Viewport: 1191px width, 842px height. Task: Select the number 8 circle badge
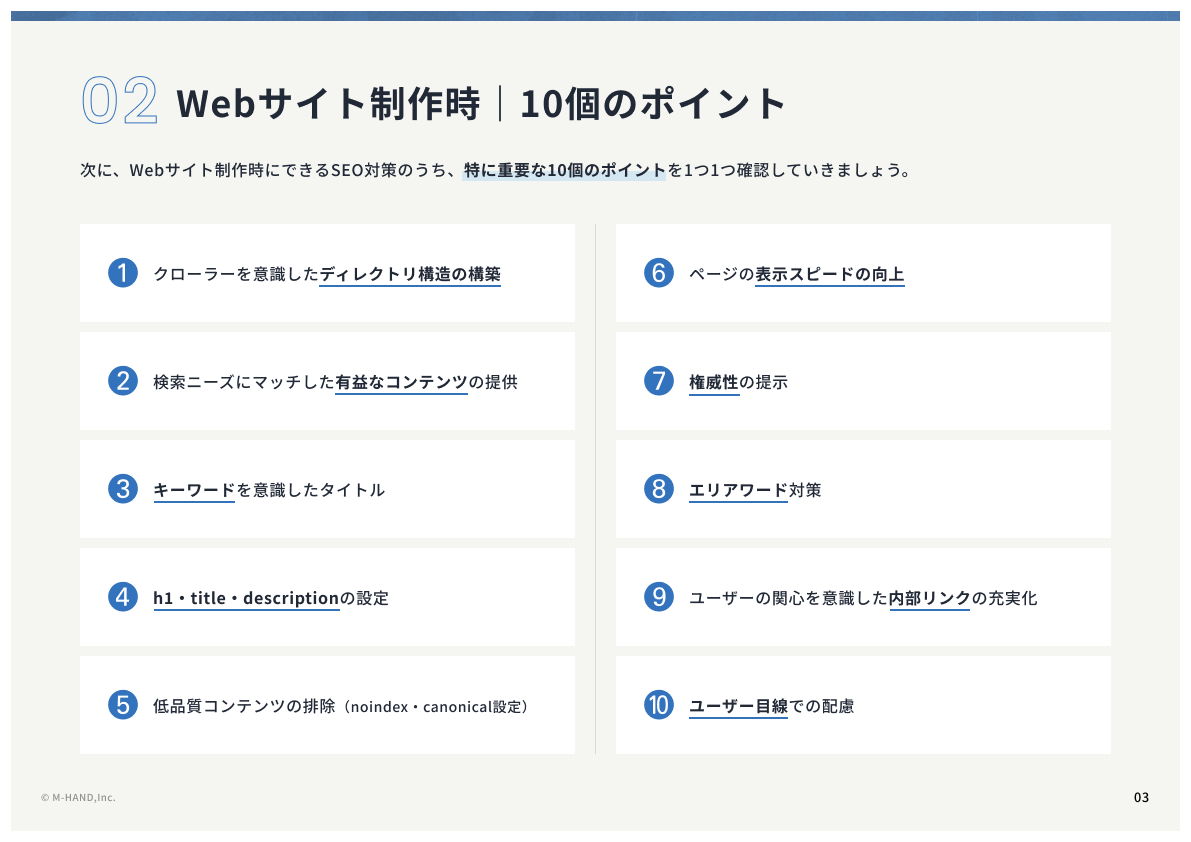point(658,489)
